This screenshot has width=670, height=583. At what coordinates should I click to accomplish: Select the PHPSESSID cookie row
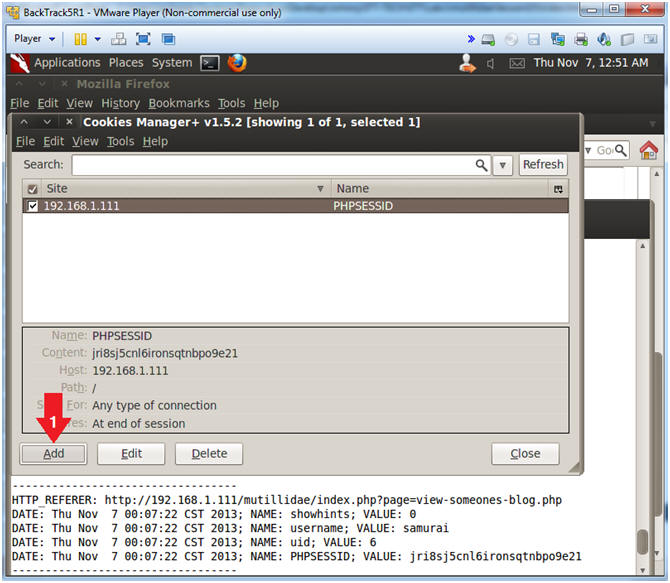296,206
